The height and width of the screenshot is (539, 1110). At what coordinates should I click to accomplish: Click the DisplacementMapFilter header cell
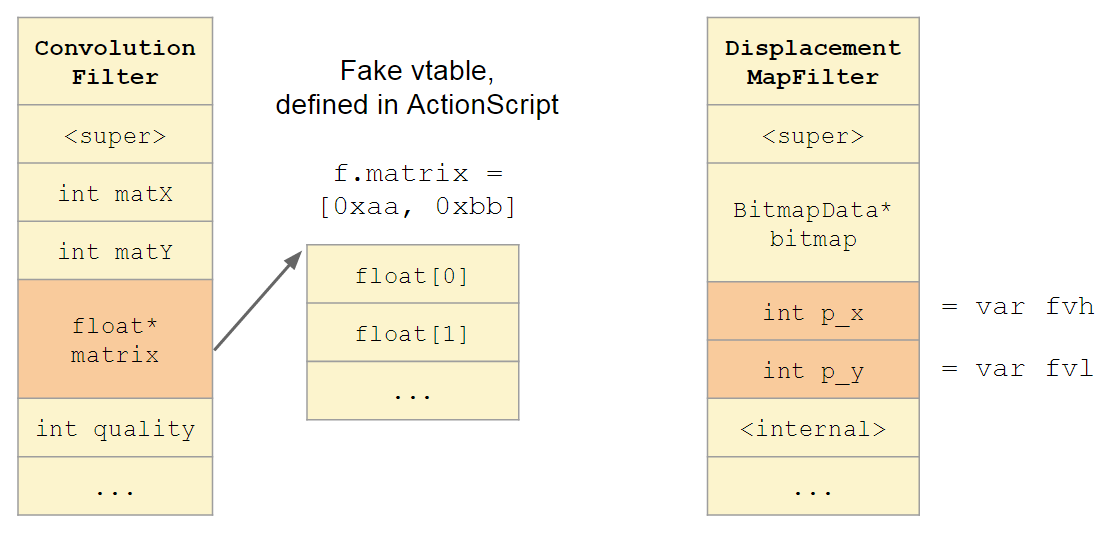[812, 61]
